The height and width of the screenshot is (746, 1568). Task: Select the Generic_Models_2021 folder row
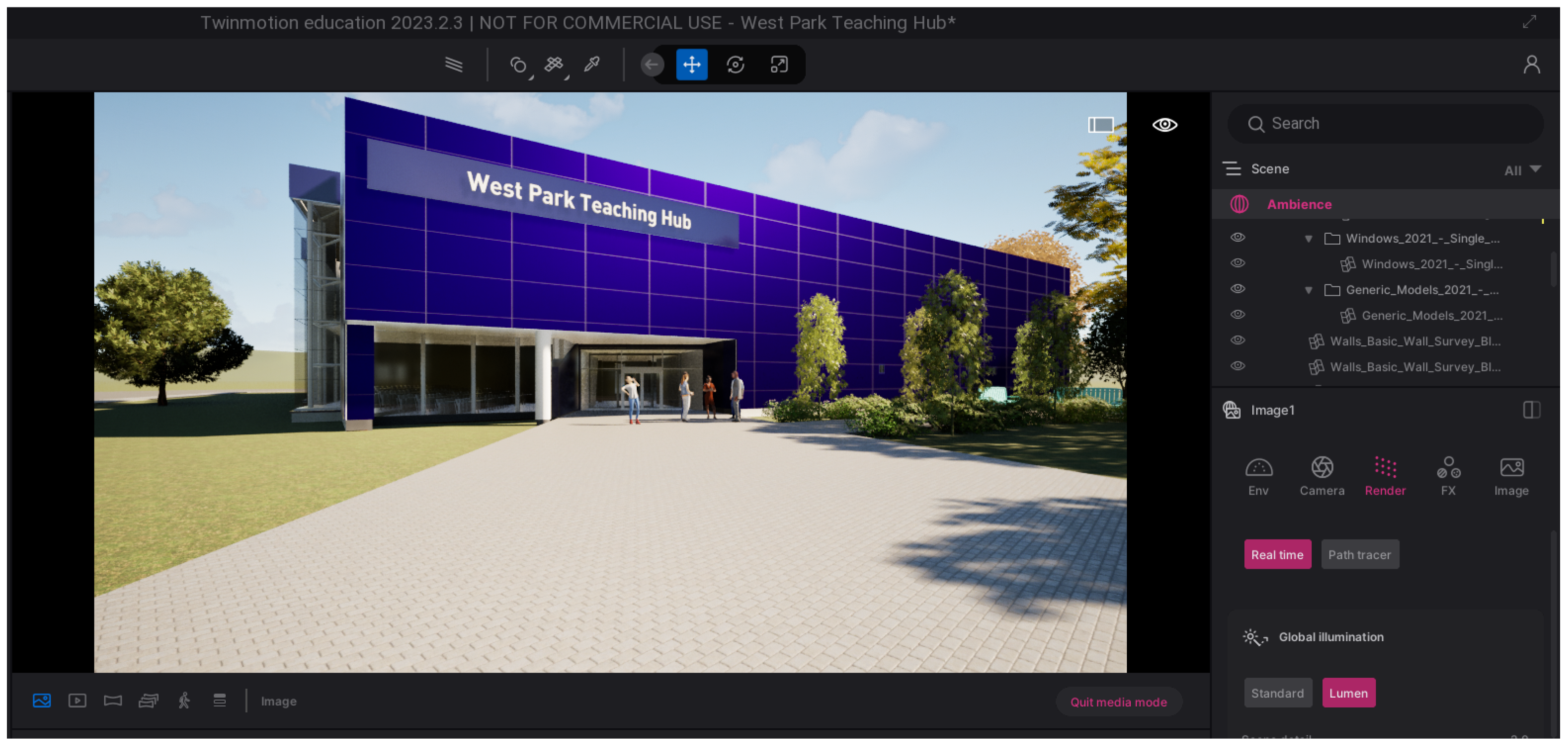click(1385, 290)
